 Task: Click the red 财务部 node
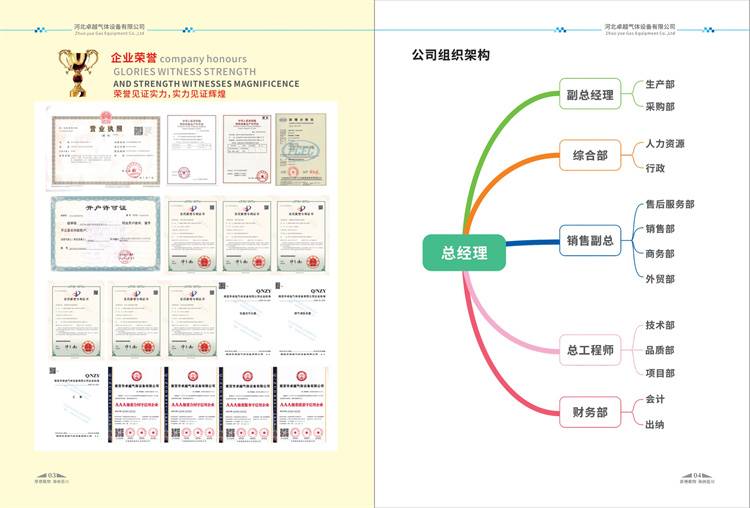pos(589,411)
